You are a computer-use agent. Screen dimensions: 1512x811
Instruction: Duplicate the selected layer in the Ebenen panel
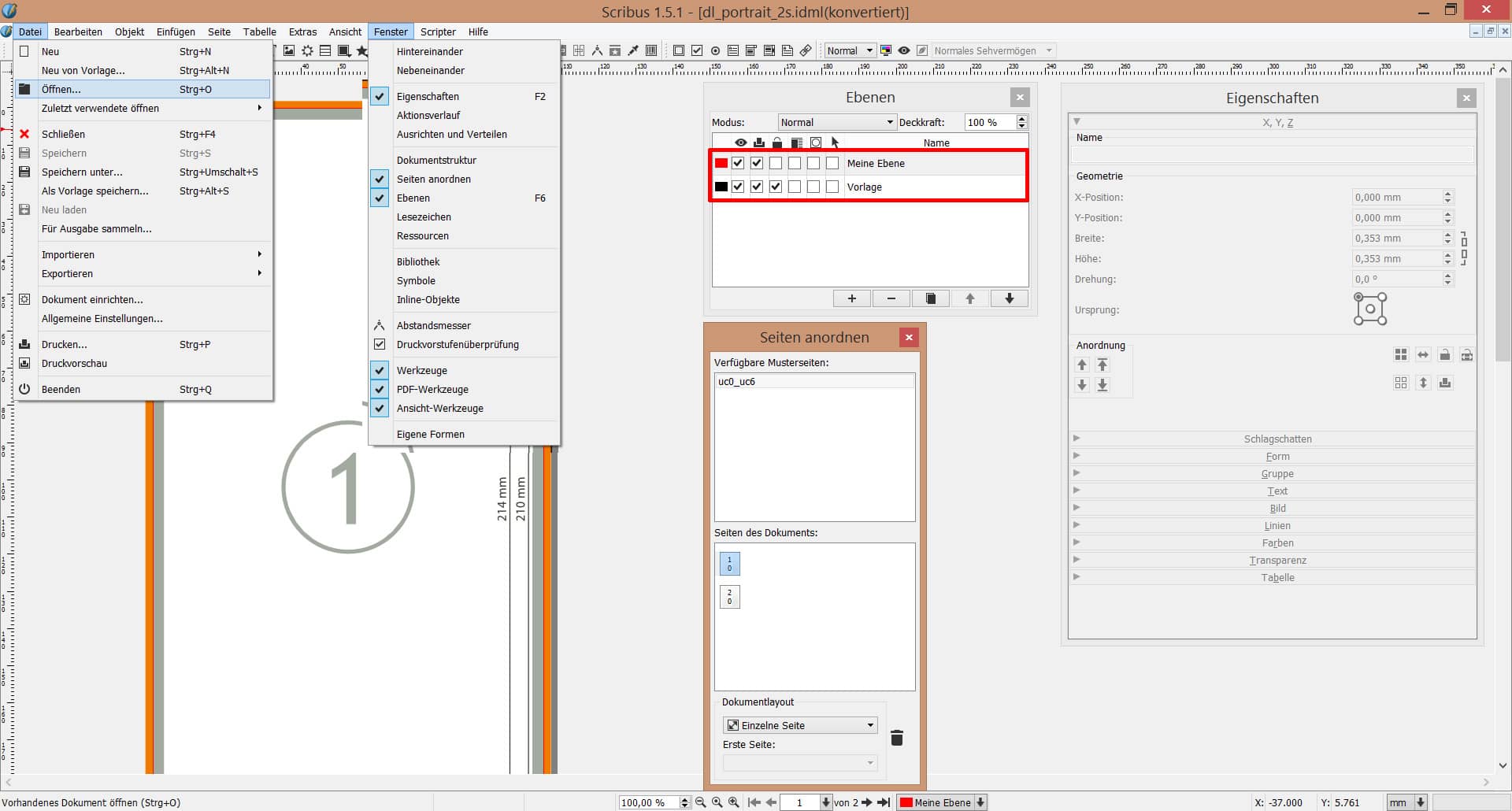point(931,298)
